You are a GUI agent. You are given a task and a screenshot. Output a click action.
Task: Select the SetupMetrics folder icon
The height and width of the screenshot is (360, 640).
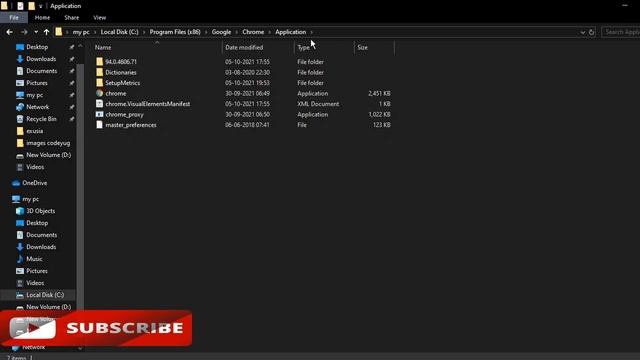point(100,83)
